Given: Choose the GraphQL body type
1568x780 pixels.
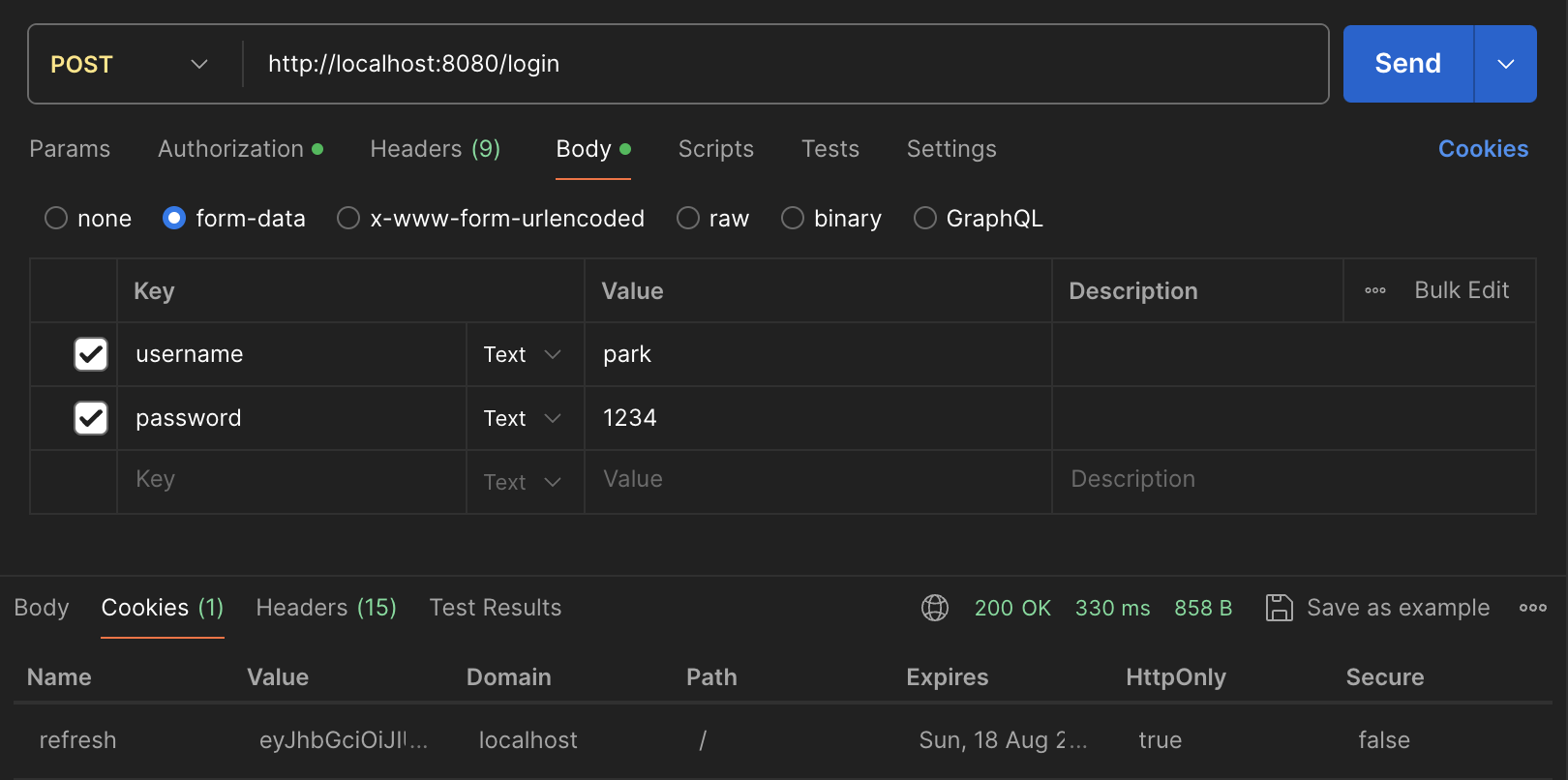Looking at the screenshot, I should (925, 219).
